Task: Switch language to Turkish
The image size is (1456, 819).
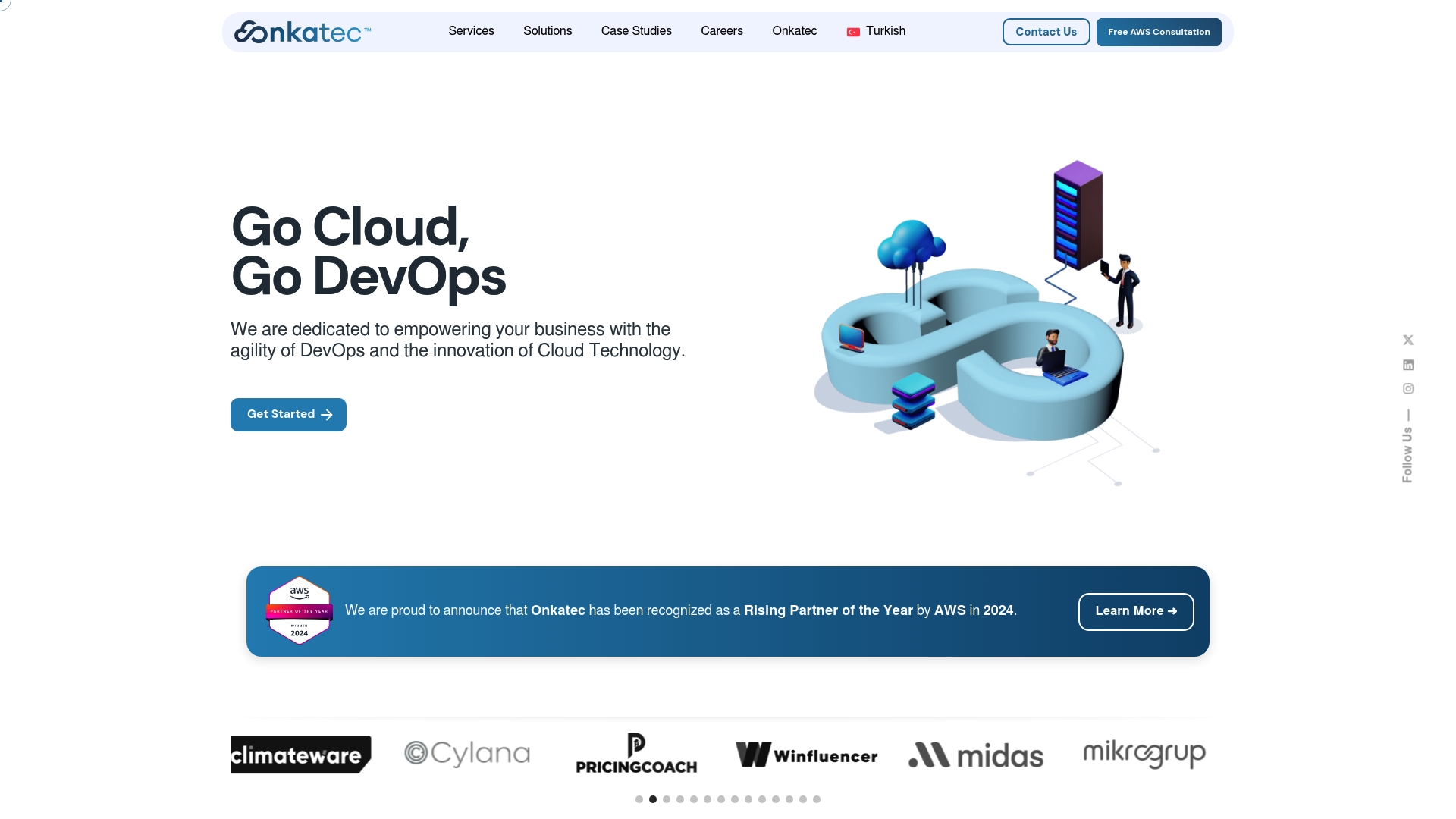Action: pos(876,31)
